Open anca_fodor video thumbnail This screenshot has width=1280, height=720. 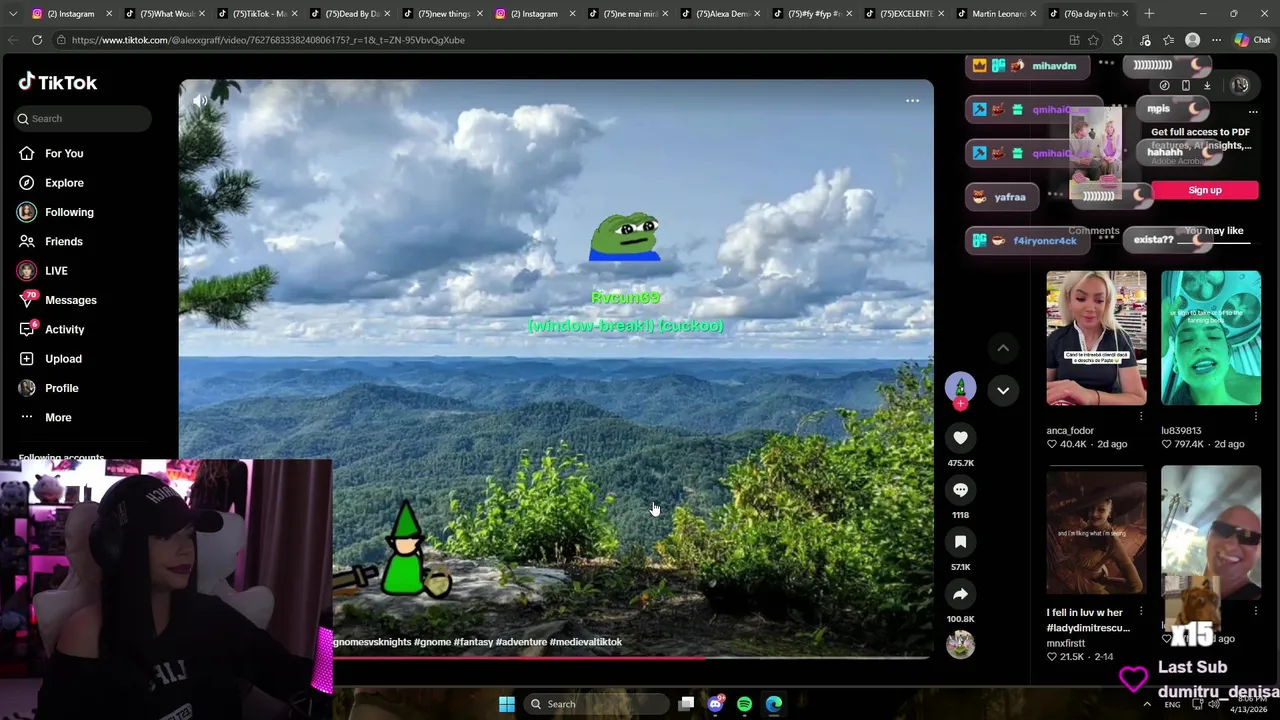point(1096,338)
